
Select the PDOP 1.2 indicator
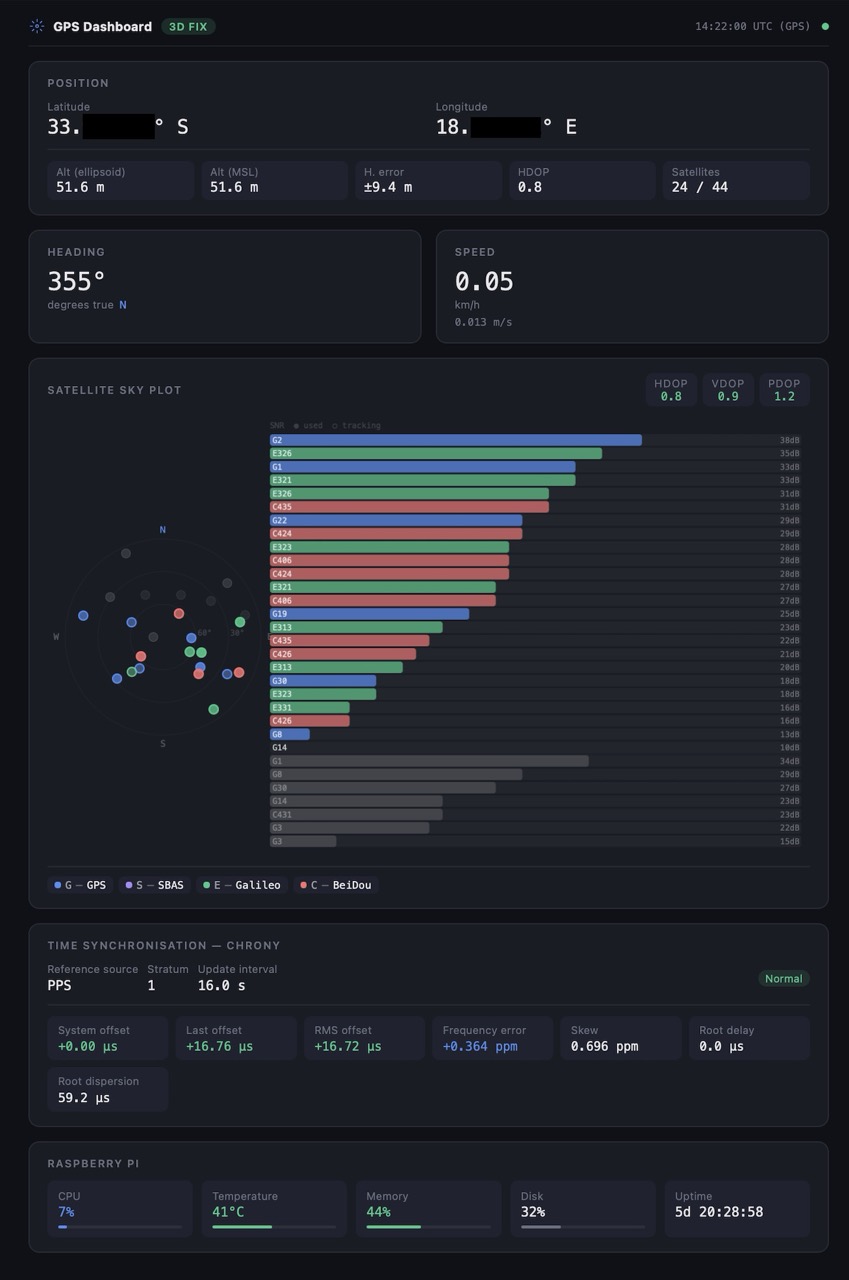click(x=784, y=390)
